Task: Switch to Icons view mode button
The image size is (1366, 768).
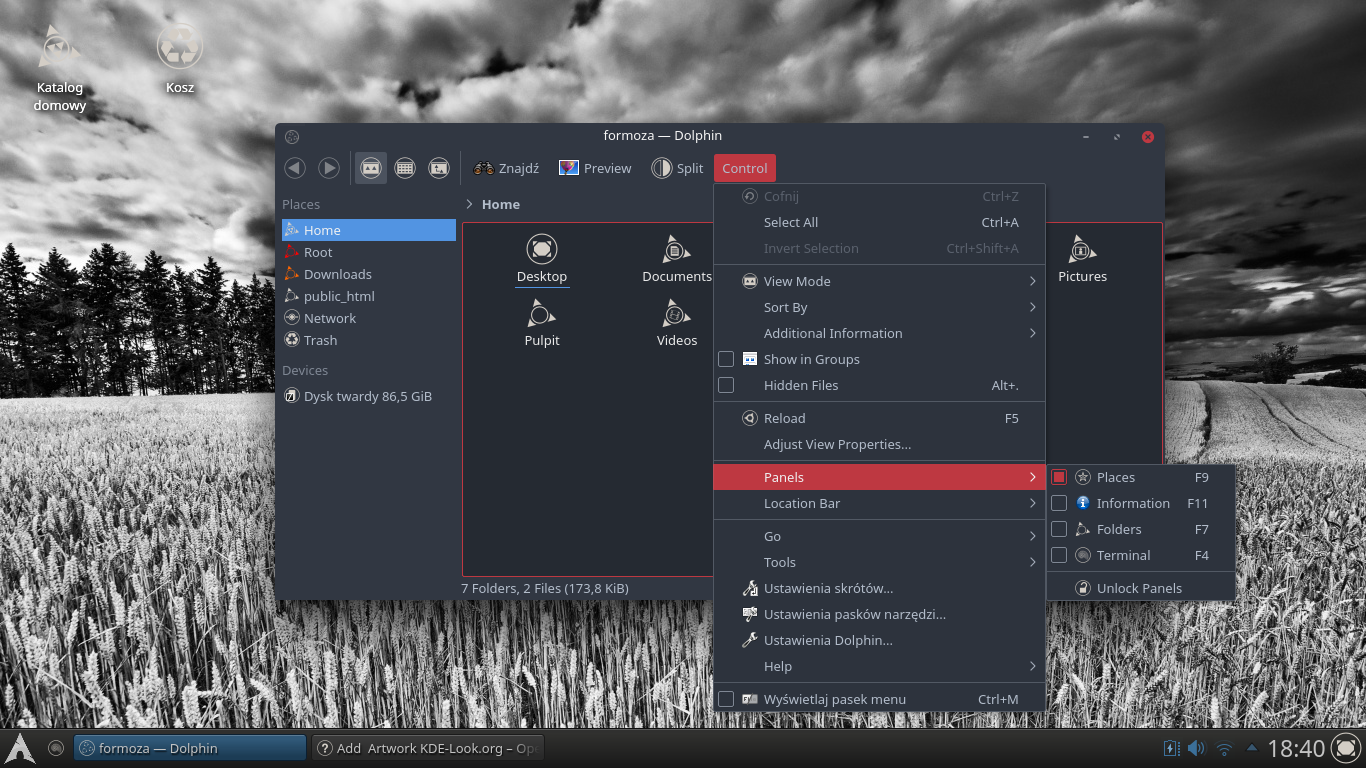Action: (371, 168)
